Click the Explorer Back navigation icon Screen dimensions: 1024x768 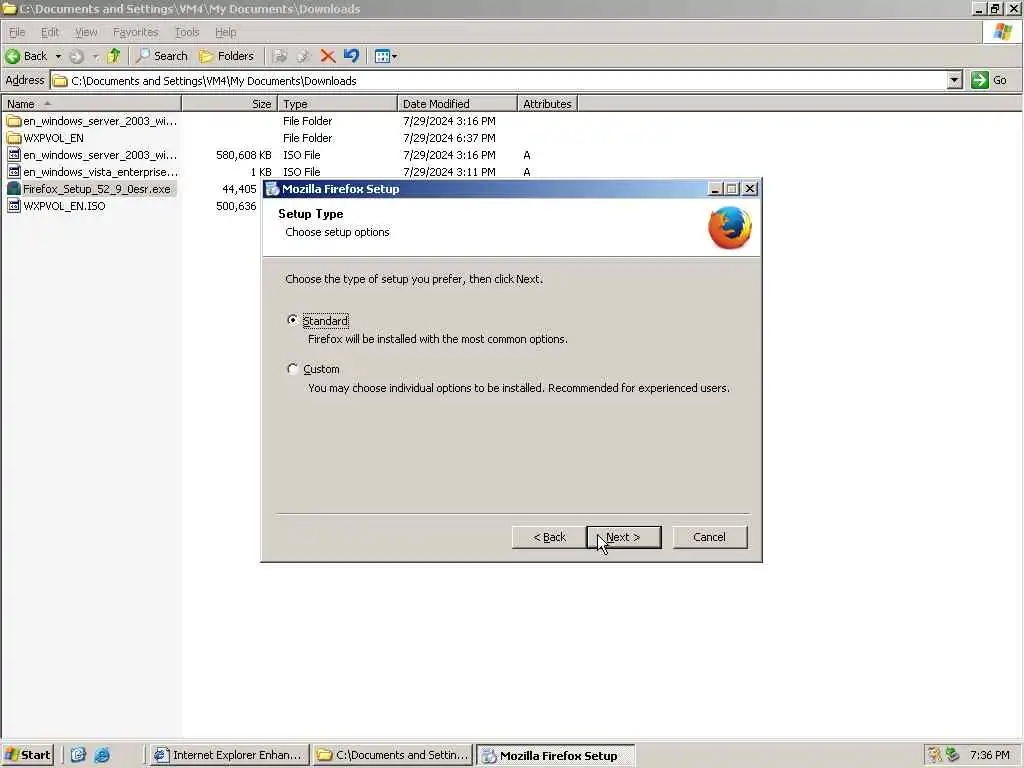[x=12, y=56]
